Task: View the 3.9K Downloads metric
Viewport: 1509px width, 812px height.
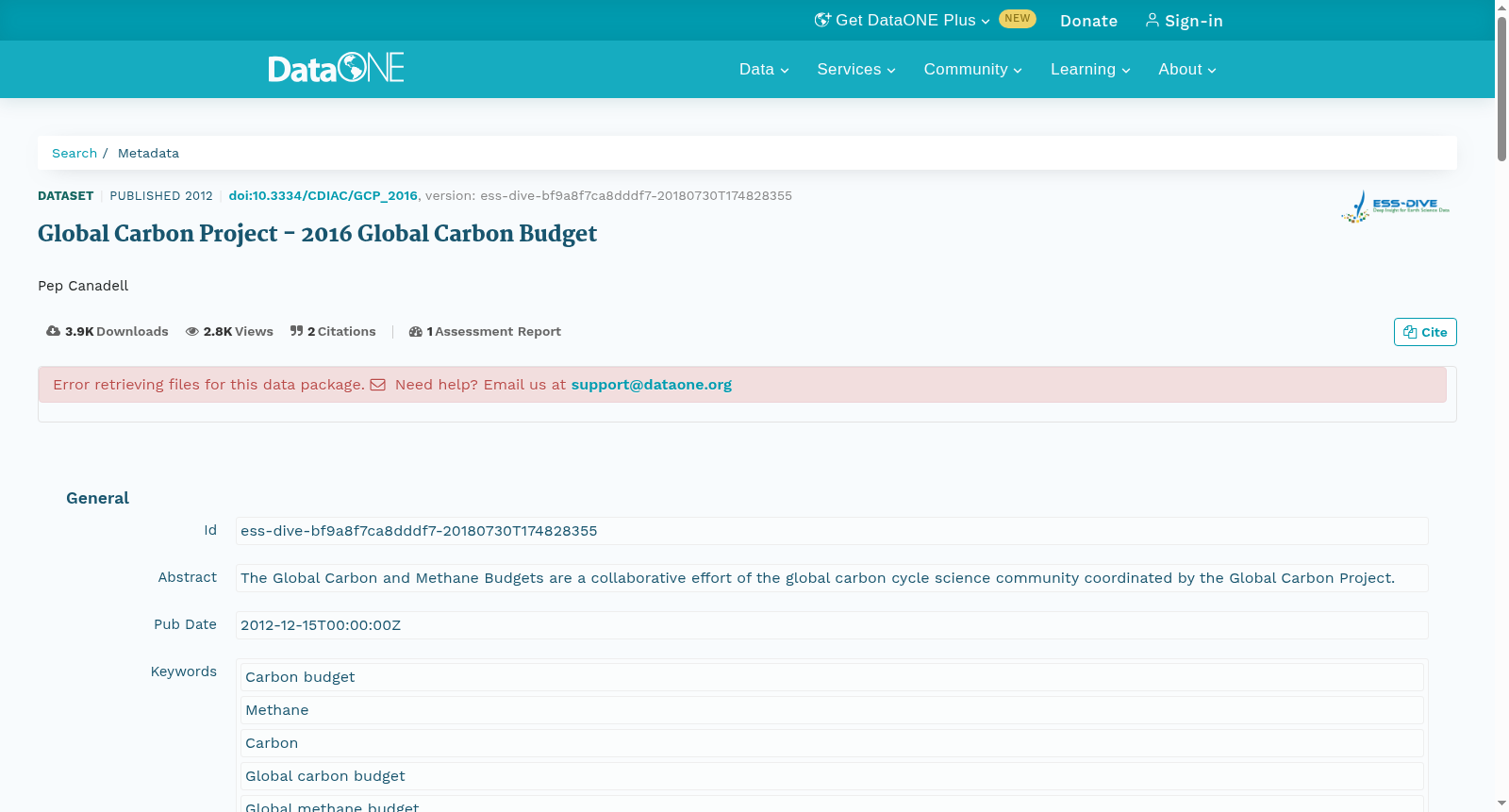Action: coord(108,331)
